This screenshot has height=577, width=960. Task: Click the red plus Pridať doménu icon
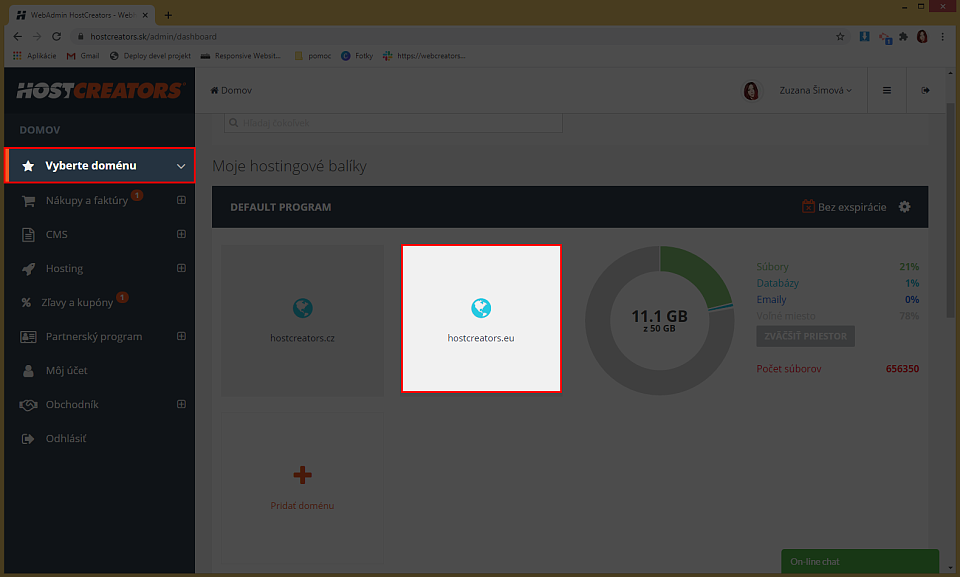[302, 474]
